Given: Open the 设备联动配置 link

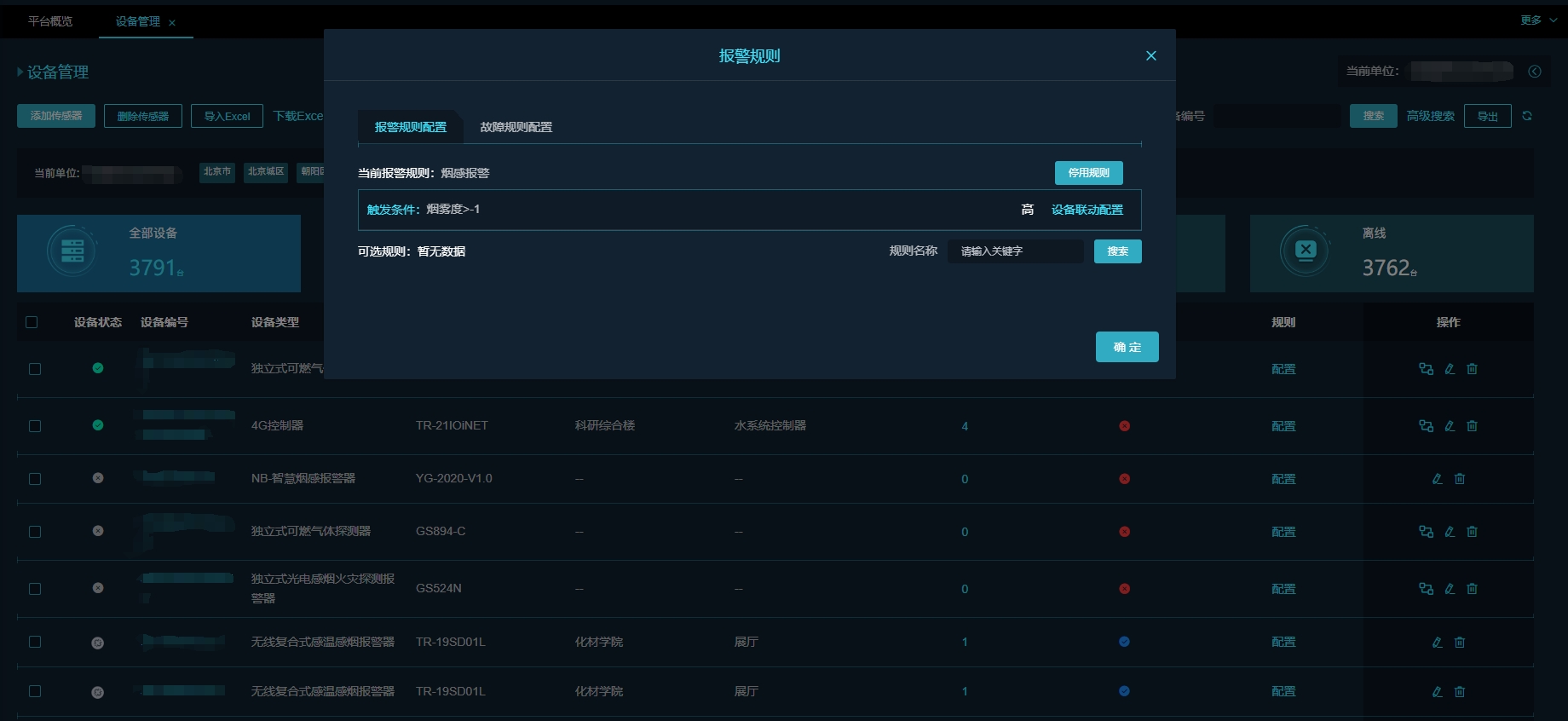Looking at the screenshot, I should click(x=1087, y=210).
